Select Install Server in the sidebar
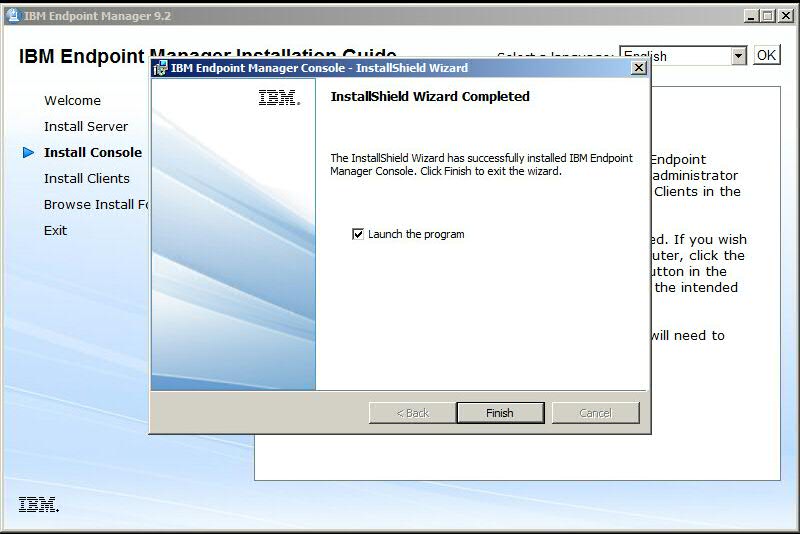The width and height of the screenshot is (800, 534). pos(86,126)
